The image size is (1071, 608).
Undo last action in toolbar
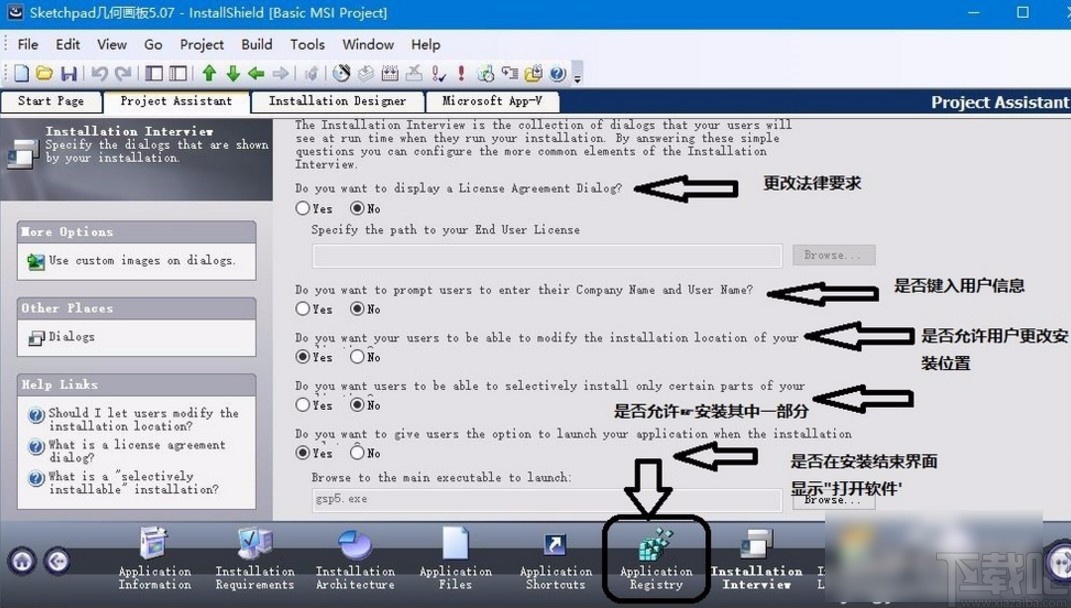[100, 73]
